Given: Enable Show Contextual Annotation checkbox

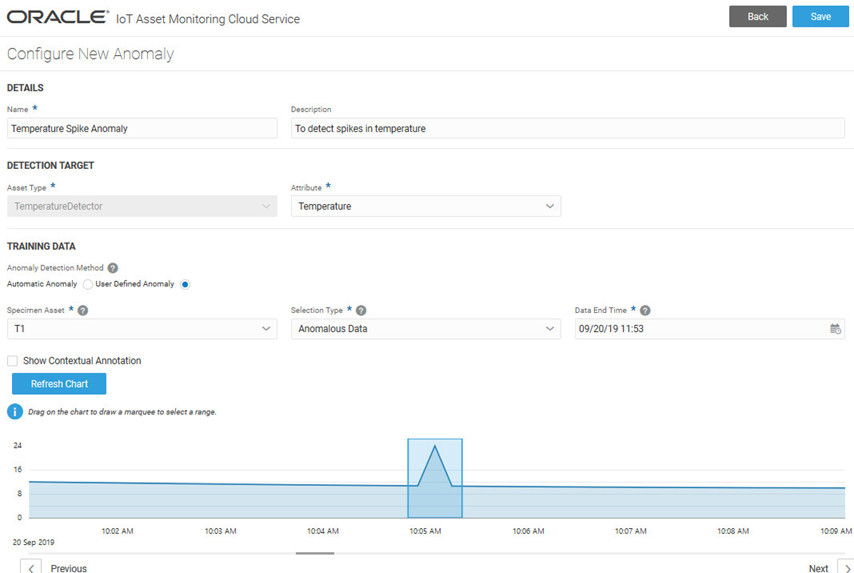Looking at the screenshot, I should click(x=12, y=361).
